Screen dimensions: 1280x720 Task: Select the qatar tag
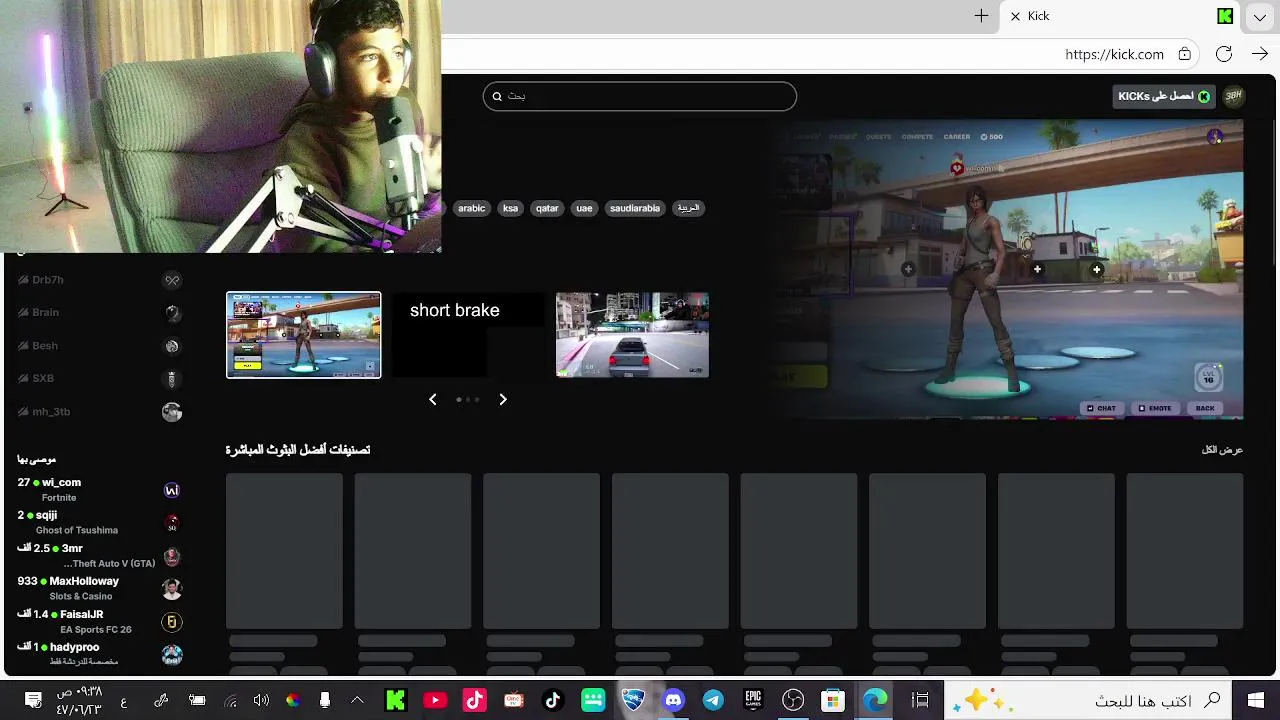(x=547, y=208)
